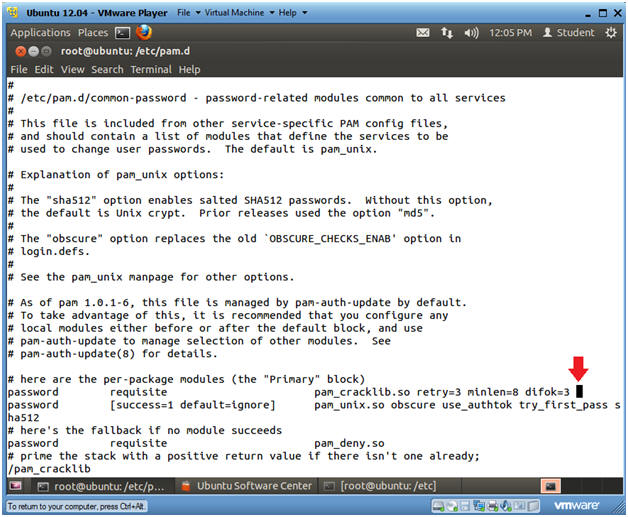Open the Terminal menu in menubar
This screenshot has width=628, height=517.
(x=151, y=69)
